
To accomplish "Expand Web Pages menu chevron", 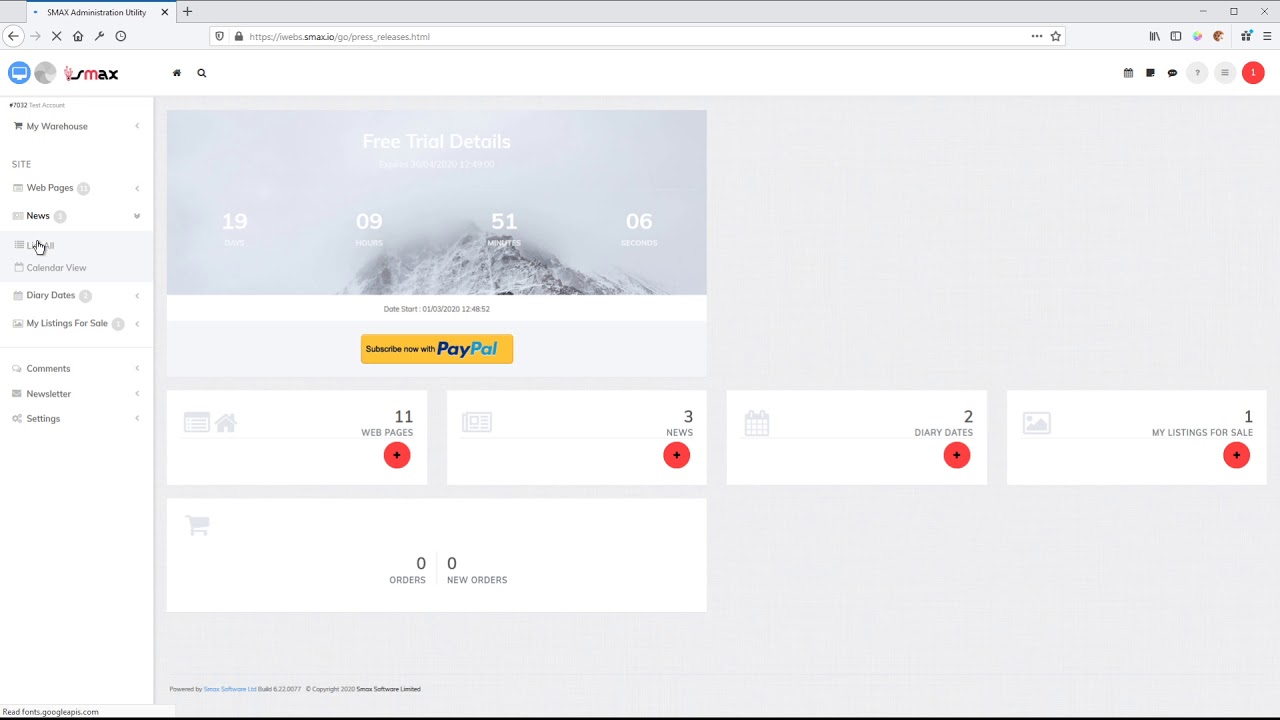I will coord(137,188).
